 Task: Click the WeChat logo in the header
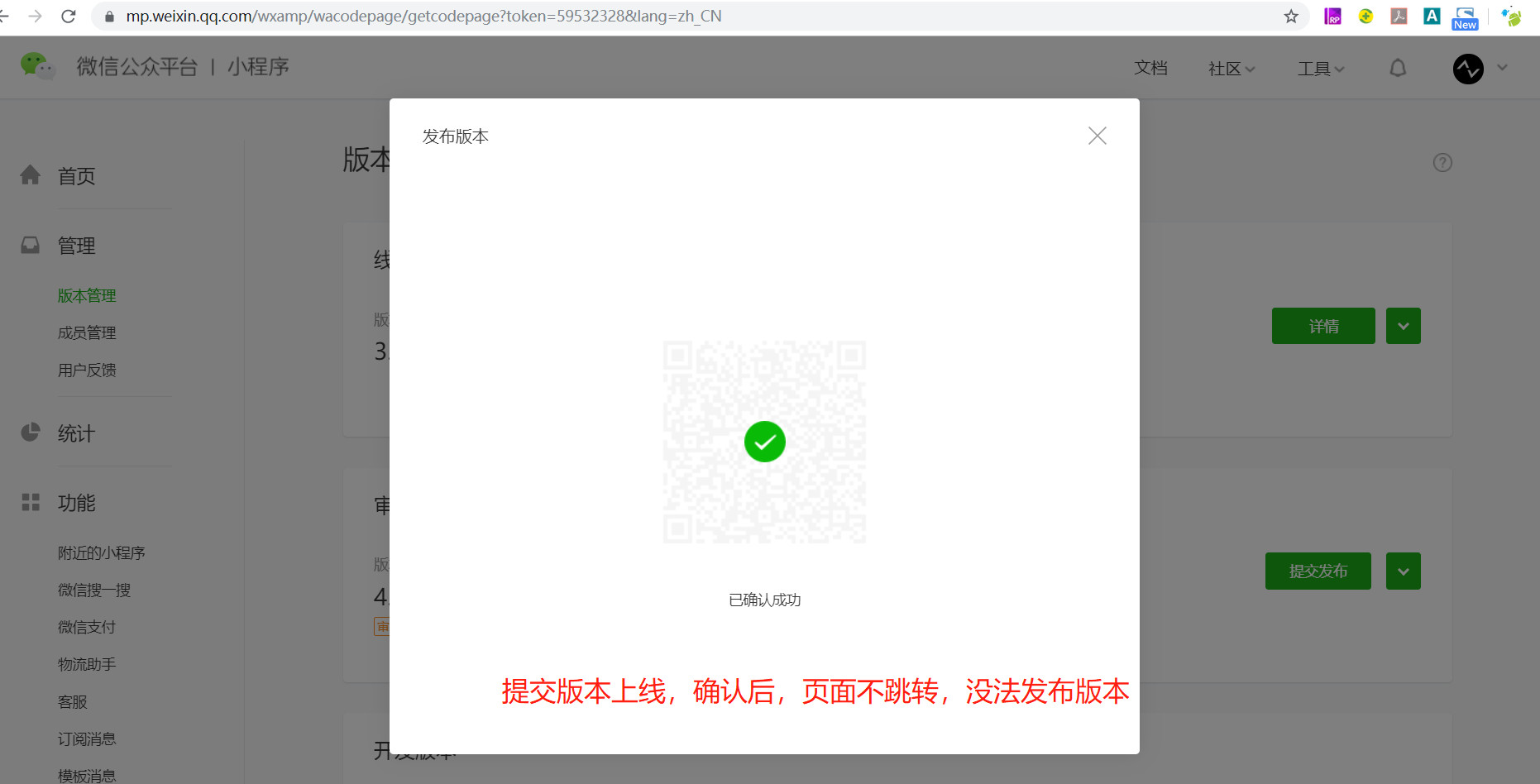(37, 66)
